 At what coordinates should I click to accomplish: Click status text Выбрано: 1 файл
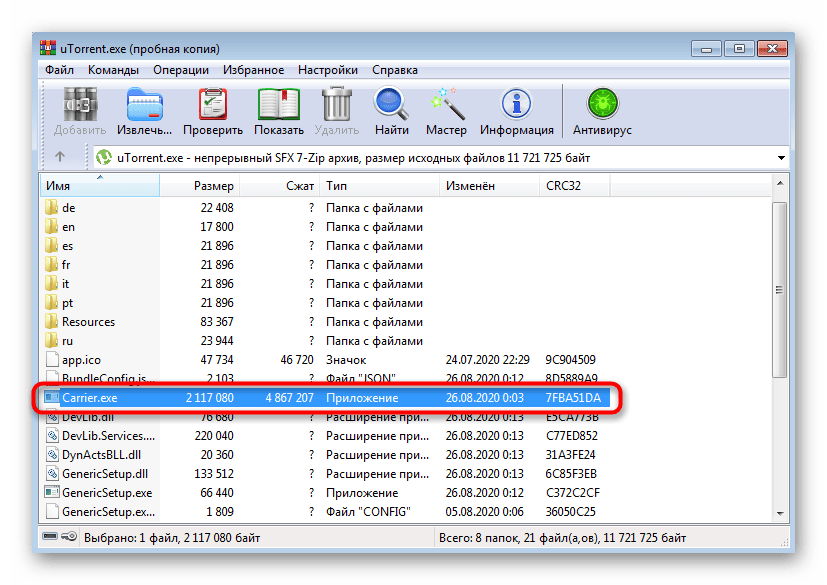tap(131, 538)
